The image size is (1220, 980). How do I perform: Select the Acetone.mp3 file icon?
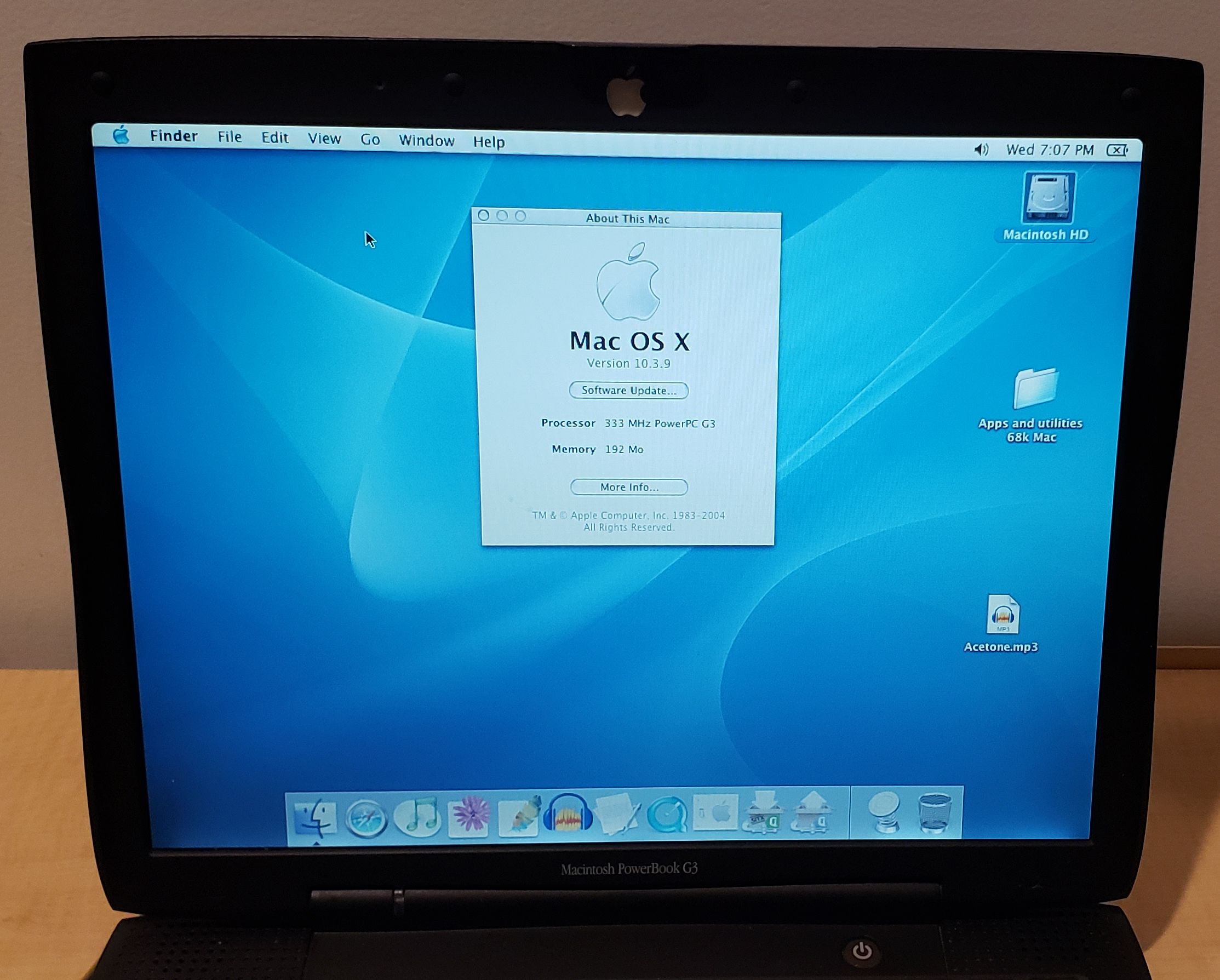click(1002, 615)
